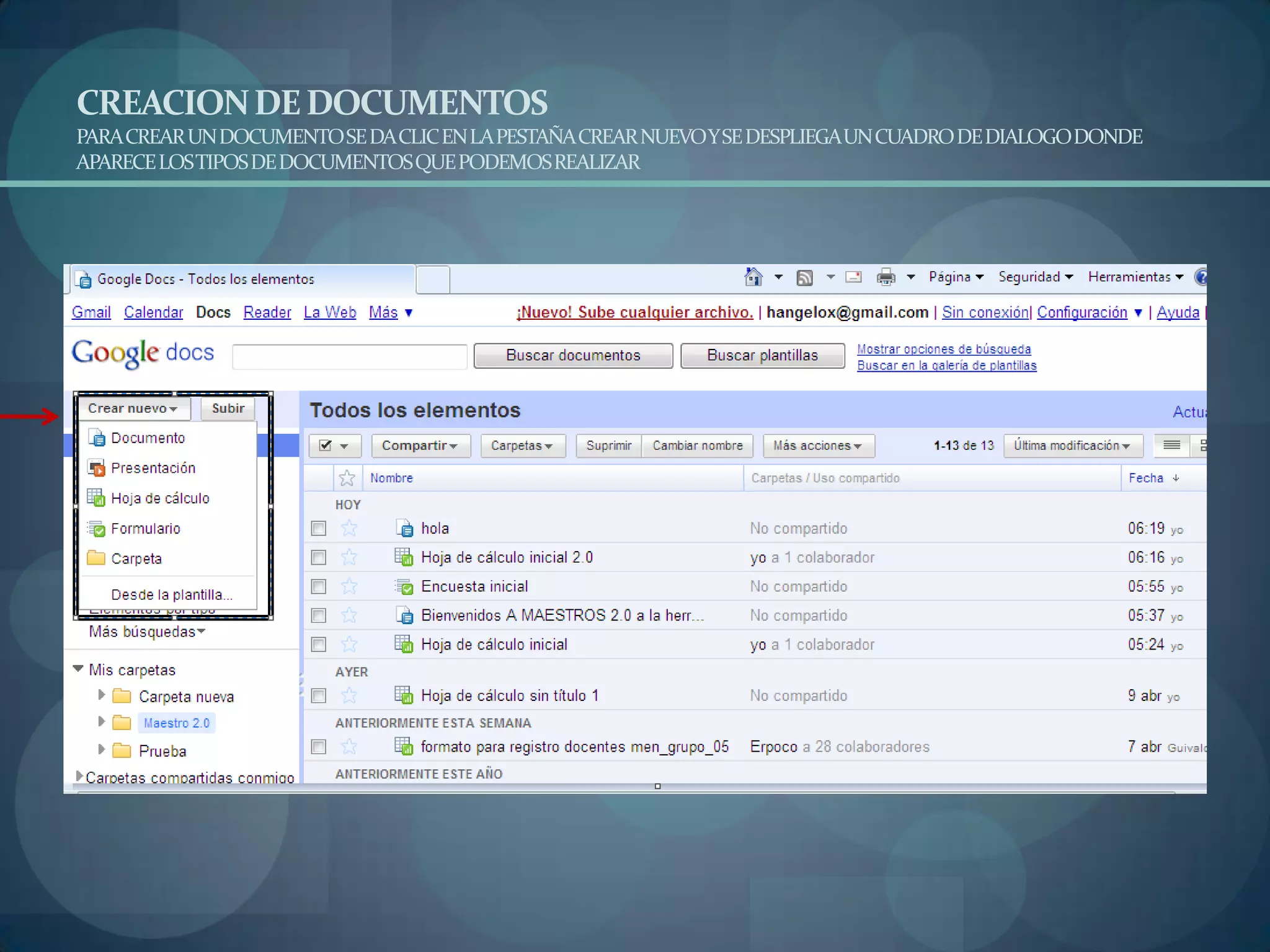Select 'Hoja de cálculo' menu item
Viewport: 1270px width, 952px height.
point(169,498)
